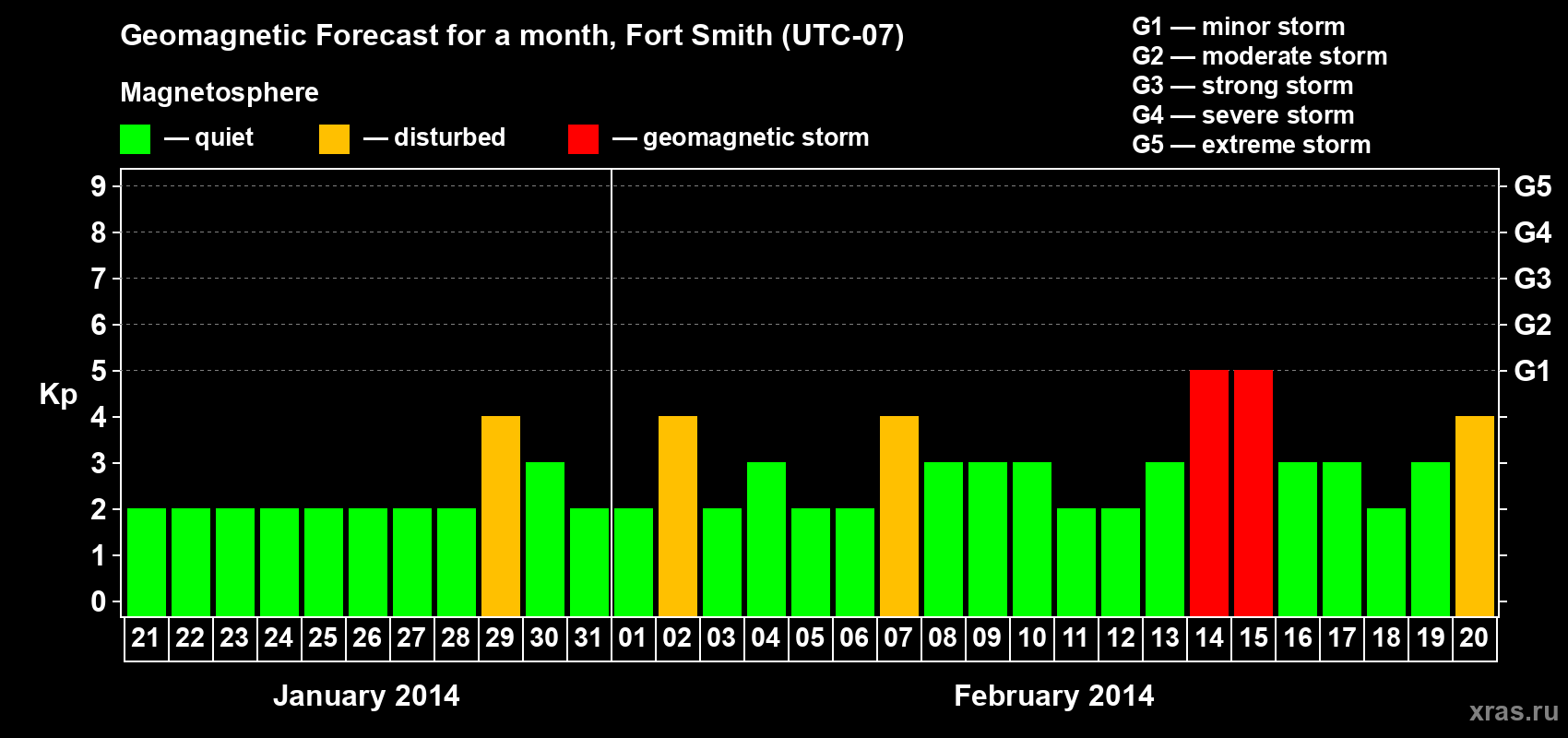Click the orange disturbed legend swatch
1568x738 pixels.
(334, 139)
